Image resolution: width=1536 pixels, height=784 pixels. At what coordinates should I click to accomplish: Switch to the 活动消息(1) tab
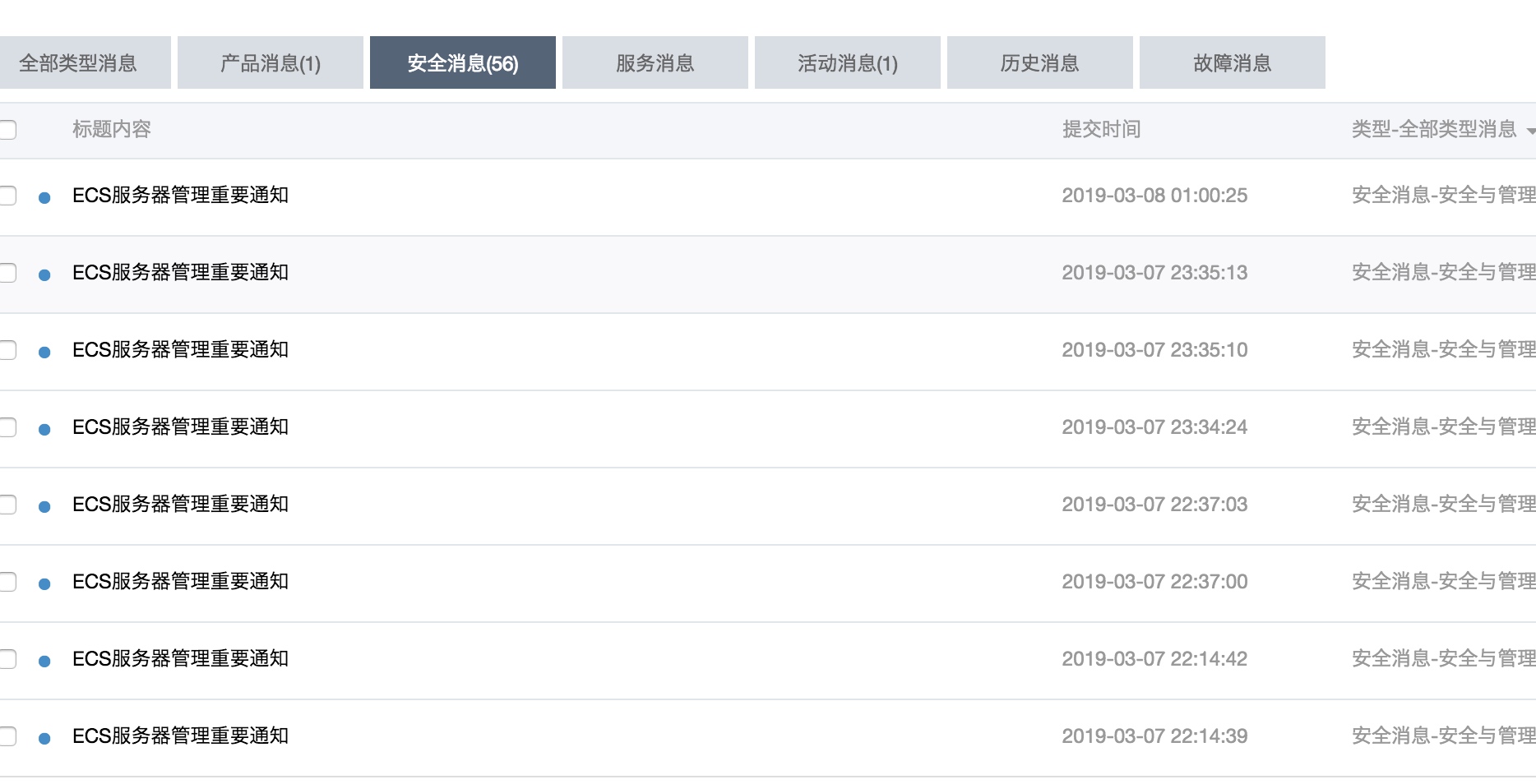pyautogui.click(x=848, y=62)
